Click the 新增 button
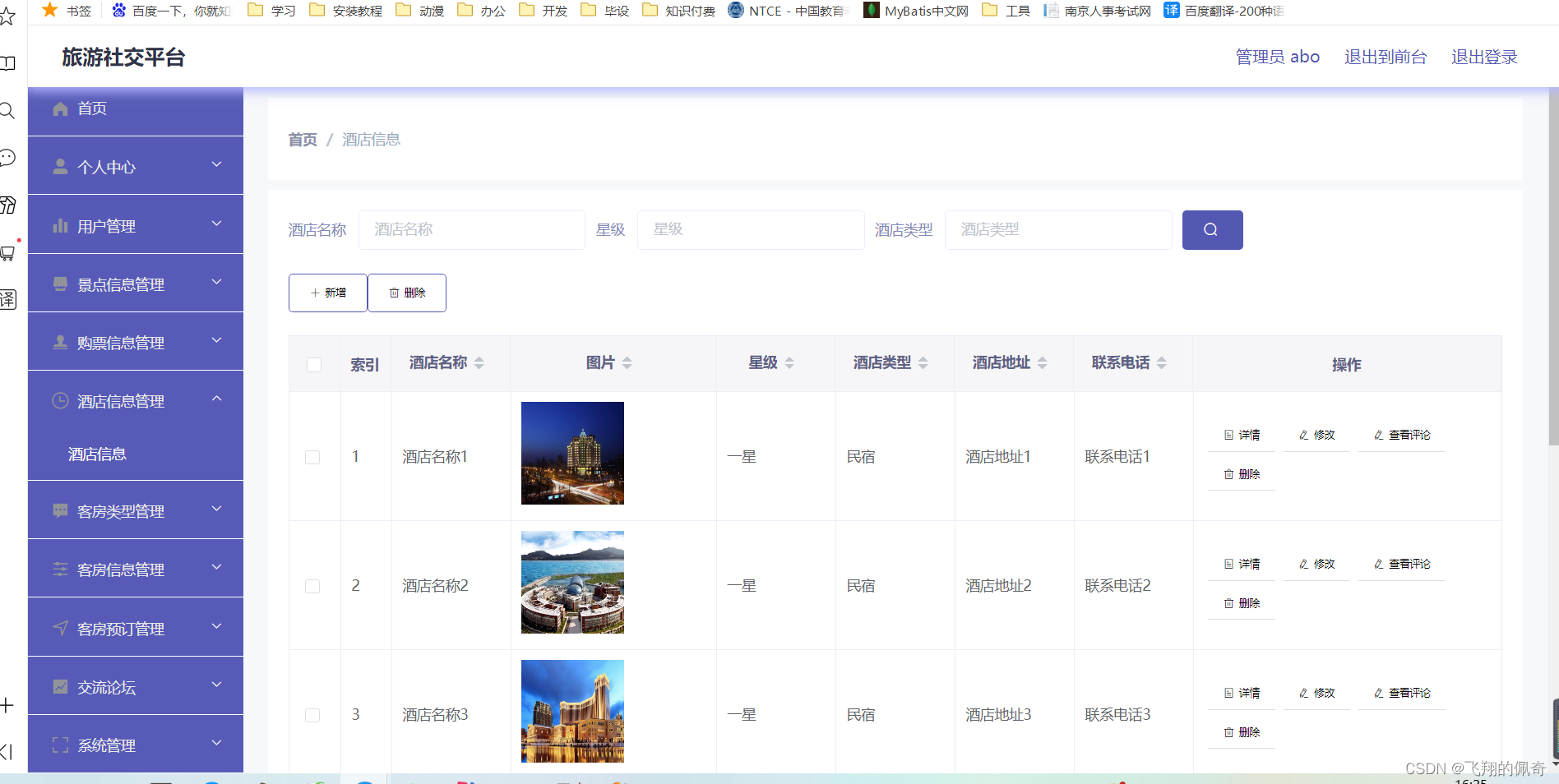The image size is (1559, 784). click(x=327, y=293)
